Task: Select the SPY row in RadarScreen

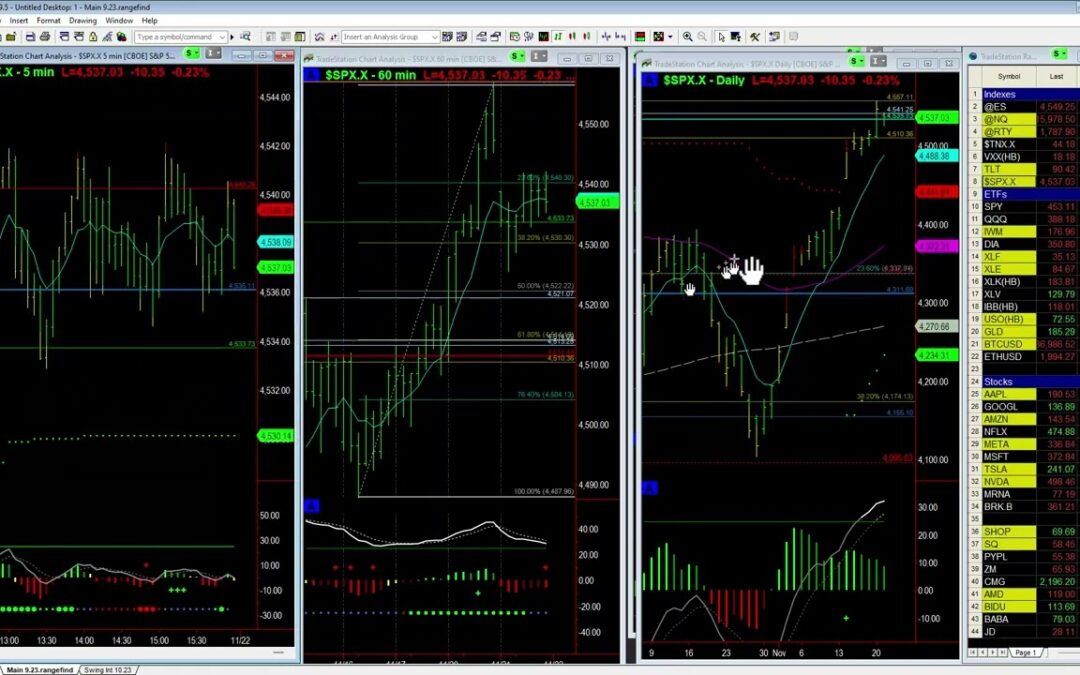Action: pos(1023,207)
